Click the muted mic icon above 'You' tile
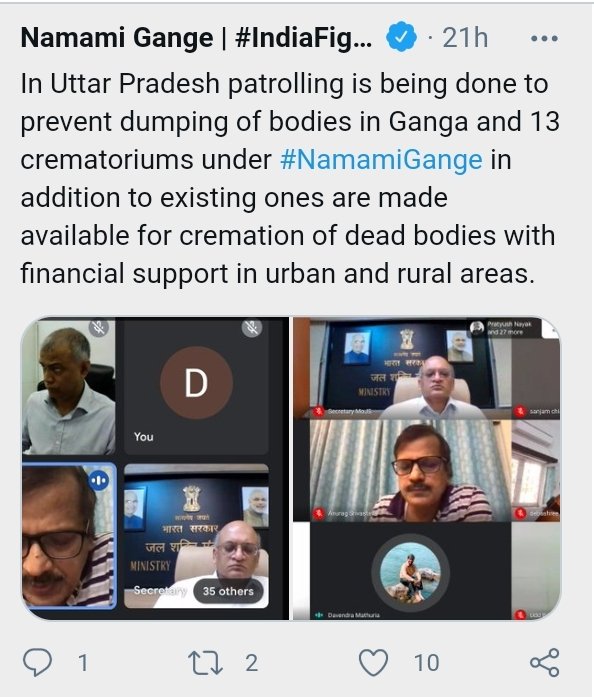Viewport: 594px width, 697px height. (252, 328)
